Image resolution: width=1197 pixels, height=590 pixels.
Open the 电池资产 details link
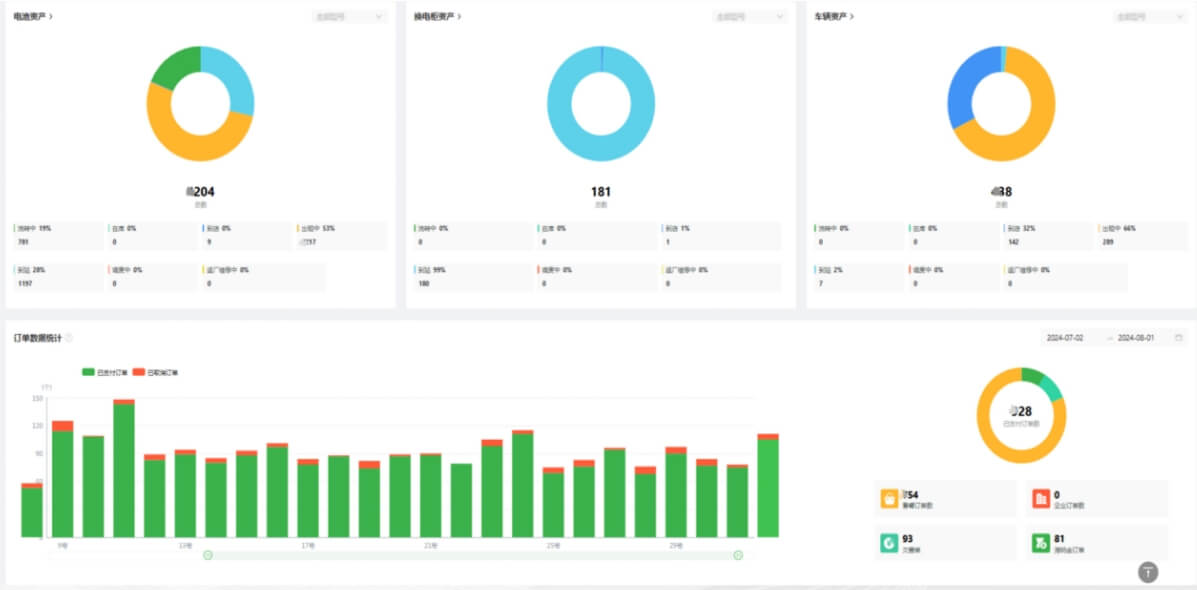pos(34,17)
